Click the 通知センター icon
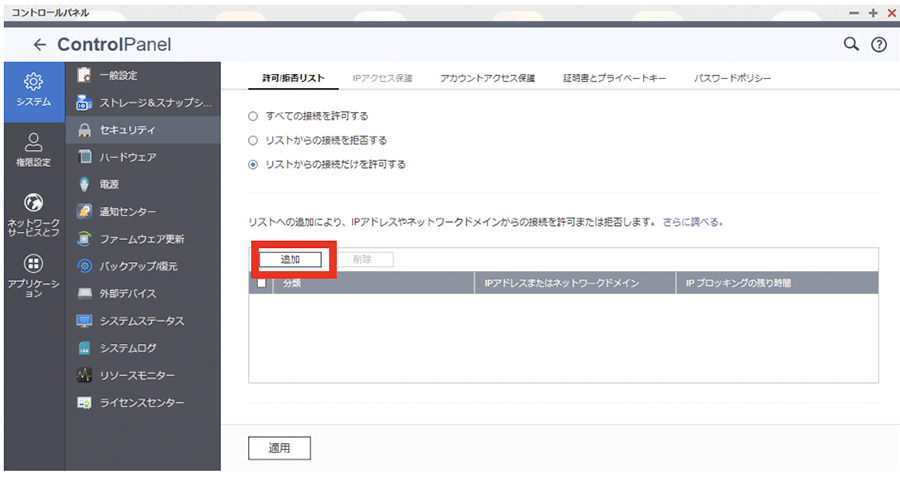 click(84, 211)
